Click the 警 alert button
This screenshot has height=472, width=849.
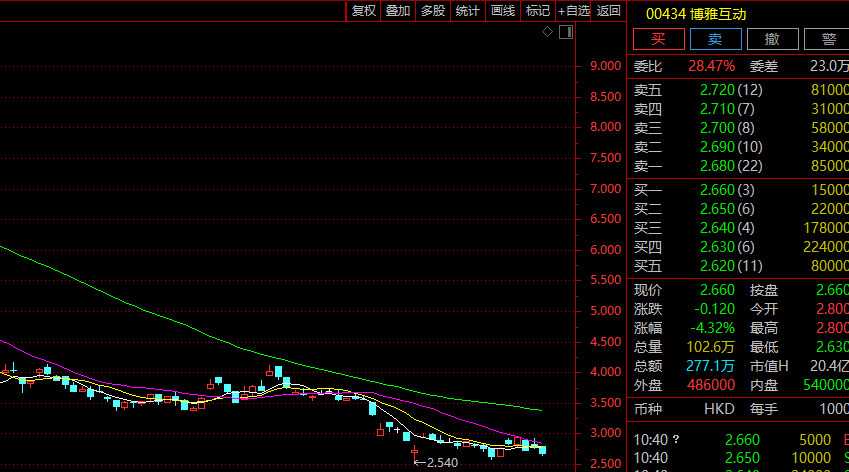(x=828, y=39)
